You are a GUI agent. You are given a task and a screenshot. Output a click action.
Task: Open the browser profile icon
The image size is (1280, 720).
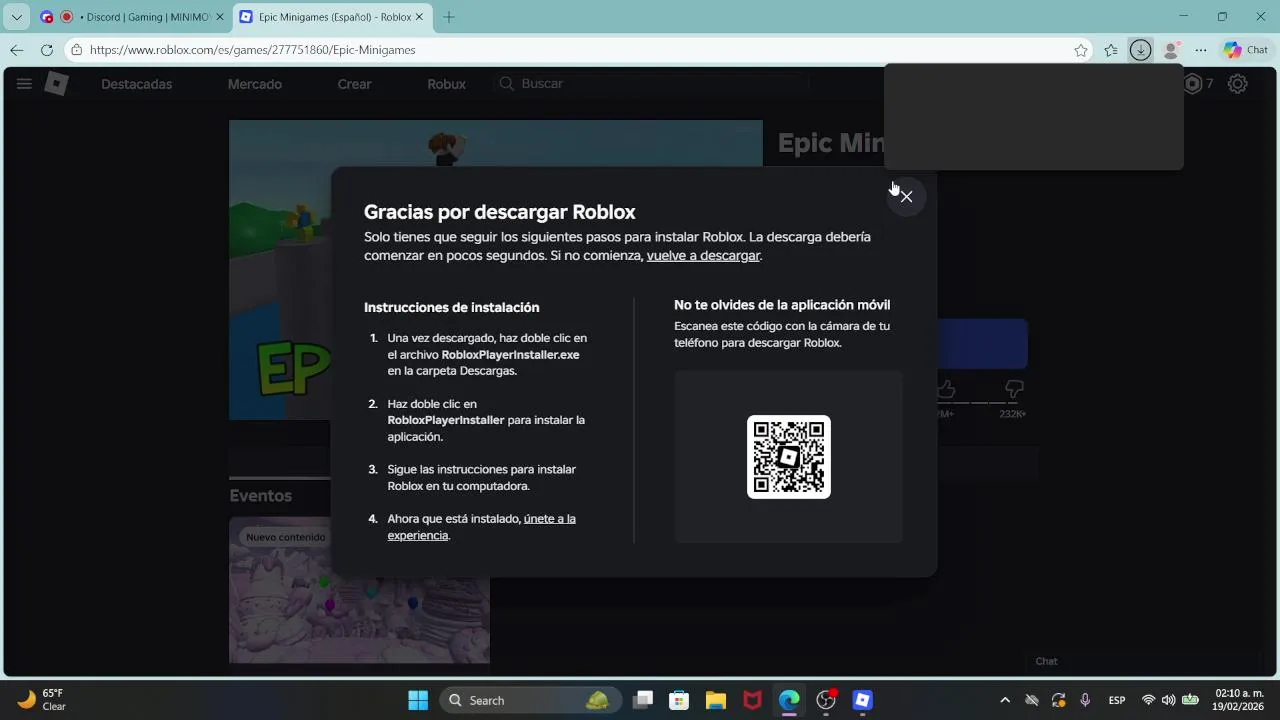[1171, 50]
